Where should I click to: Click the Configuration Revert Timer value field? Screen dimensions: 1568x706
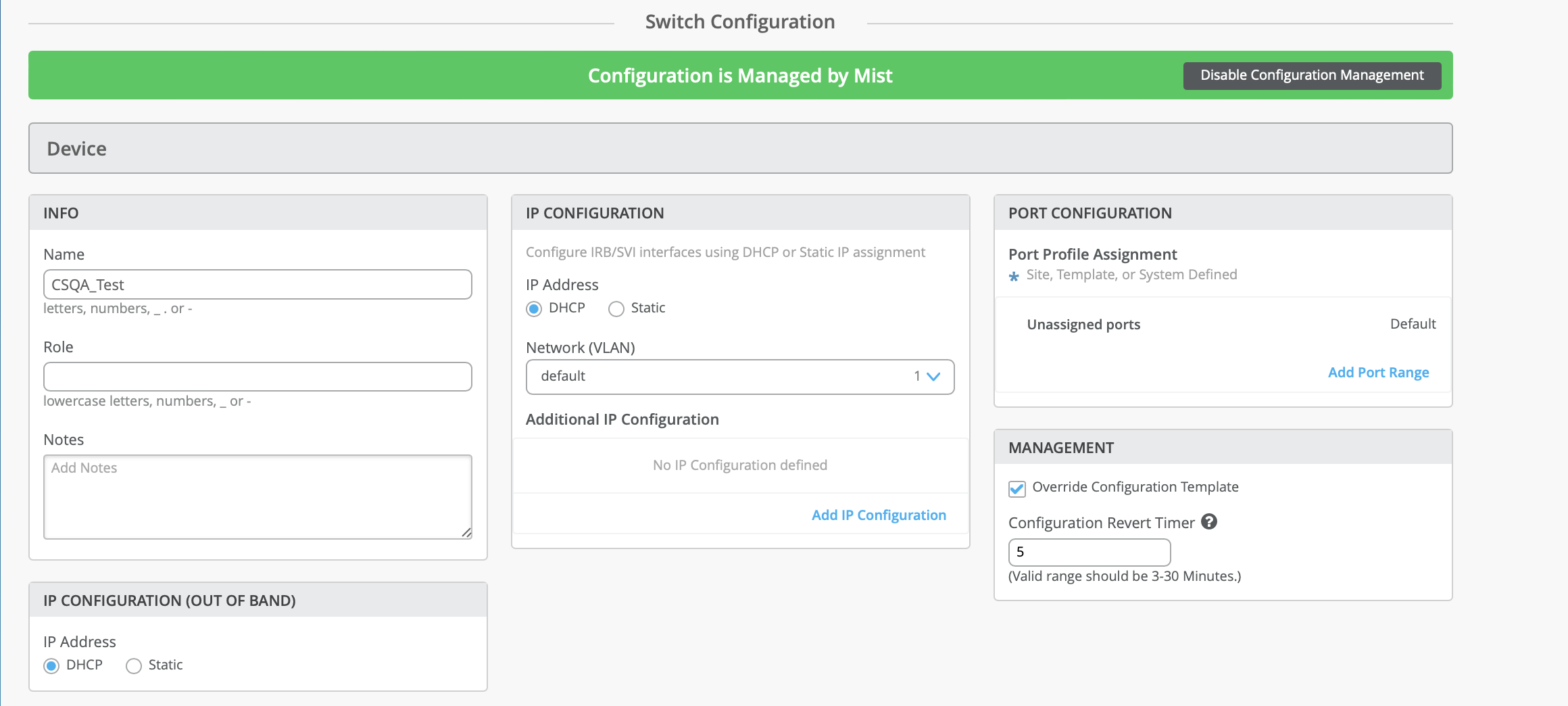[1089, 552]
